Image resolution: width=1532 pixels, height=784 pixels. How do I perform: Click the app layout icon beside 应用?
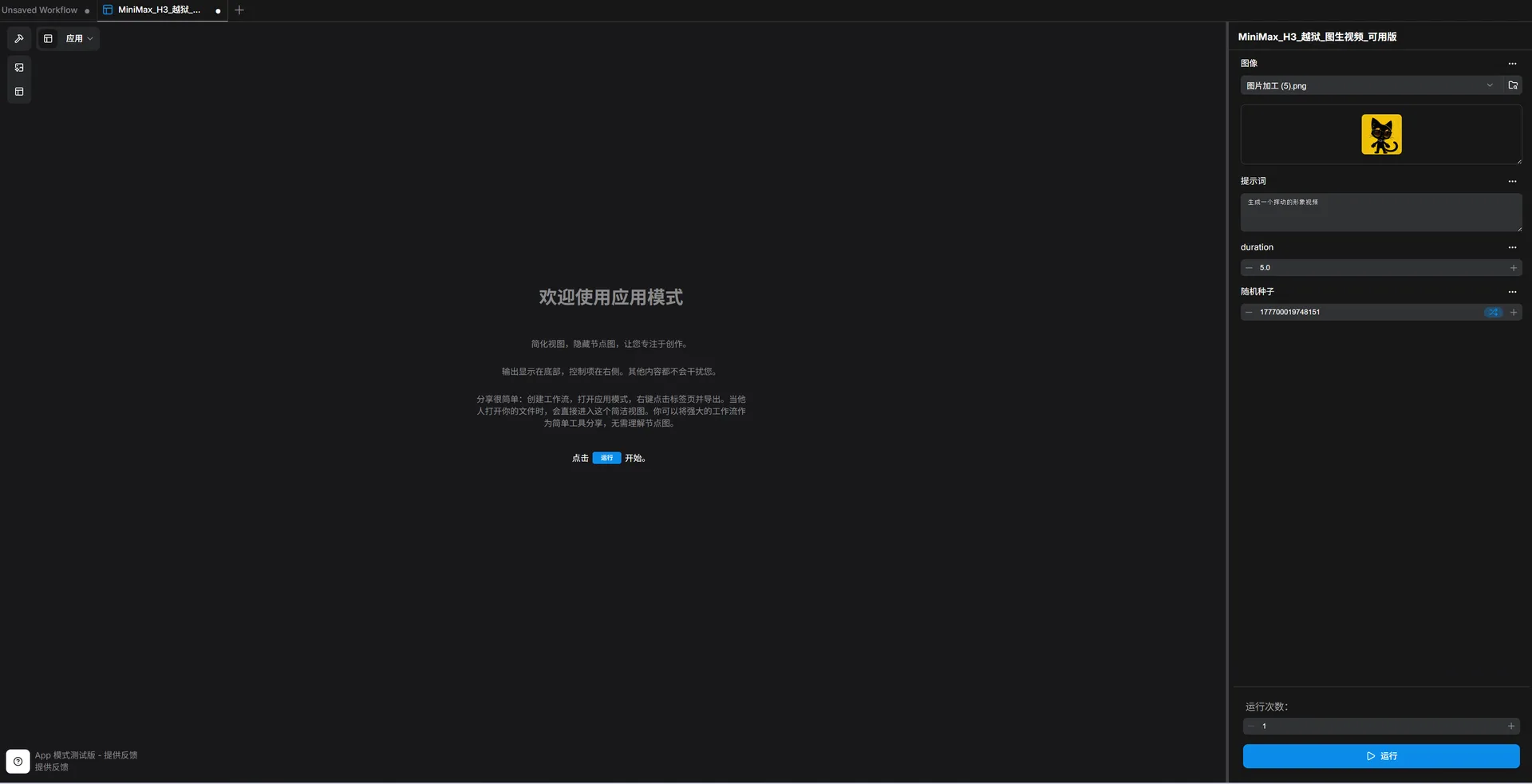coord(48,38)
